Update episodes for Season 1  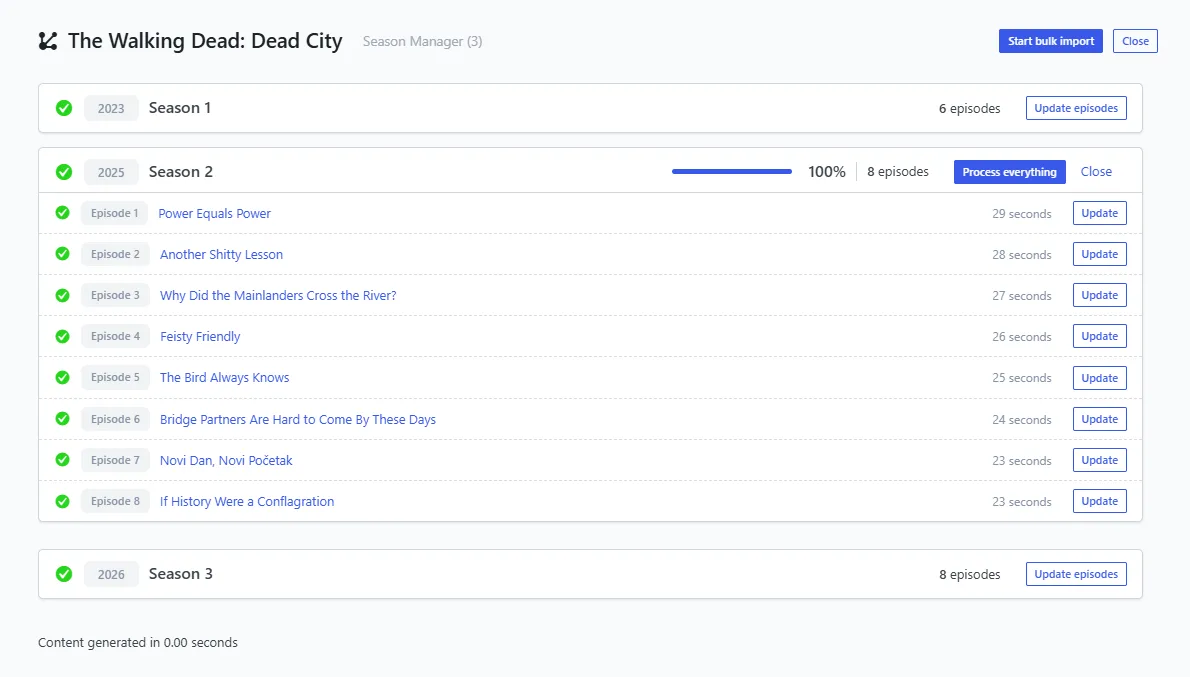click(1076, 108)
